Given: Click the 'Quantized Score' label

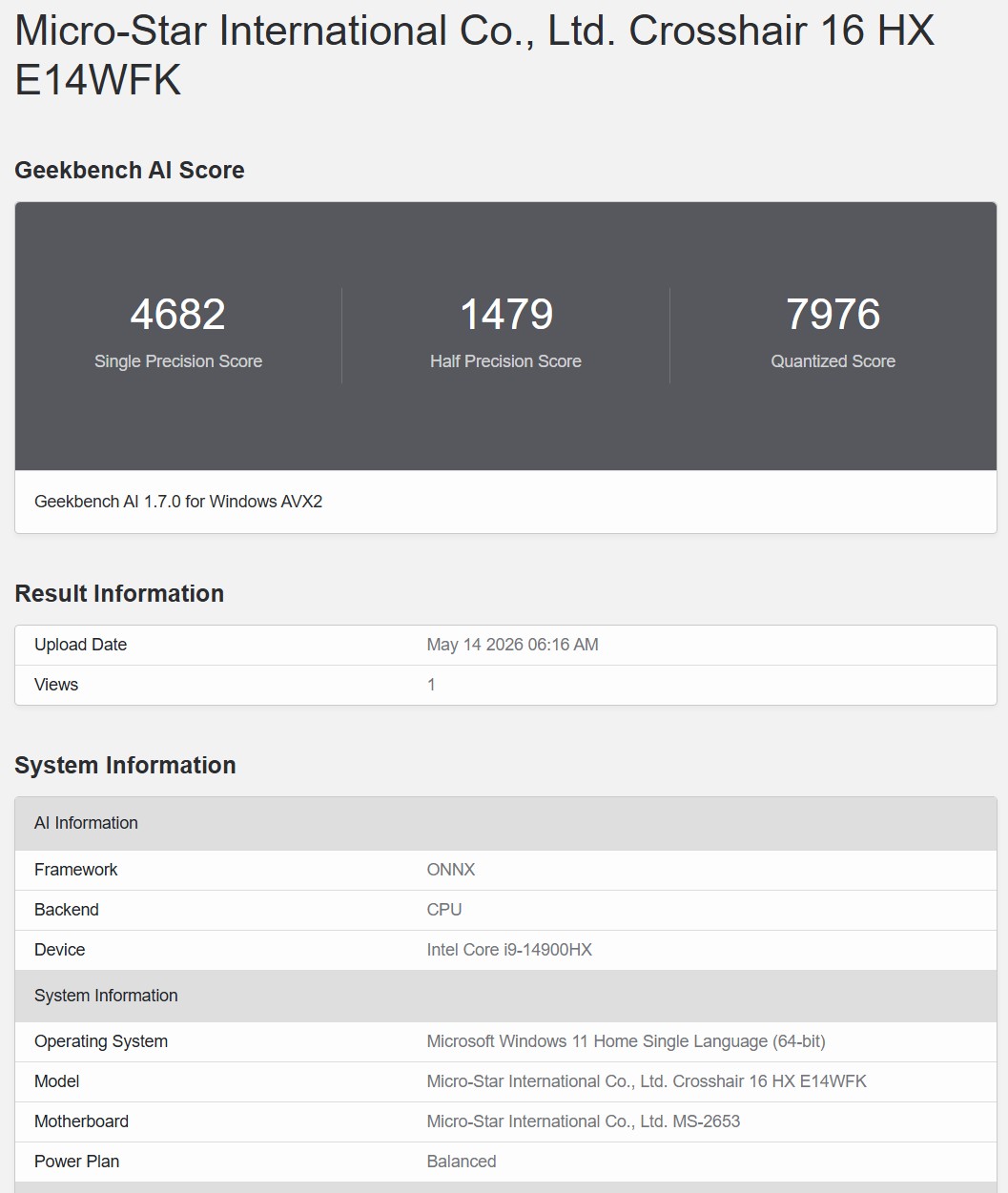Looking at the screenshot, I should click(x=833, y=361).
